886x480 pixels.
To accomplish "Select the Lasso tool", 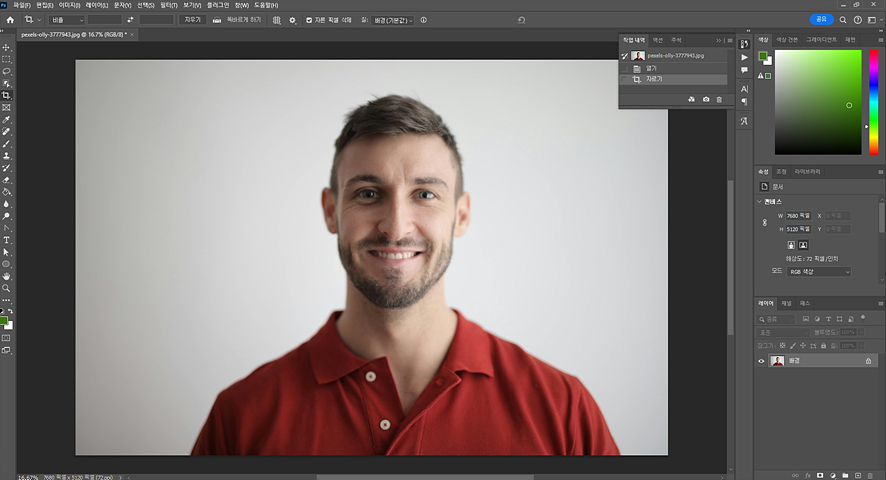I will 6,71.
